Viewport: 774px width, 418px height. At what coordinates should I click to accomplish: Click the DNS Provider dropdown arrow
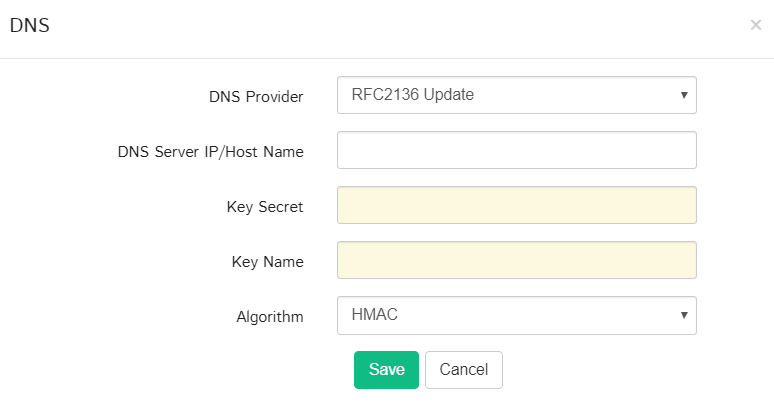[683, 96]
